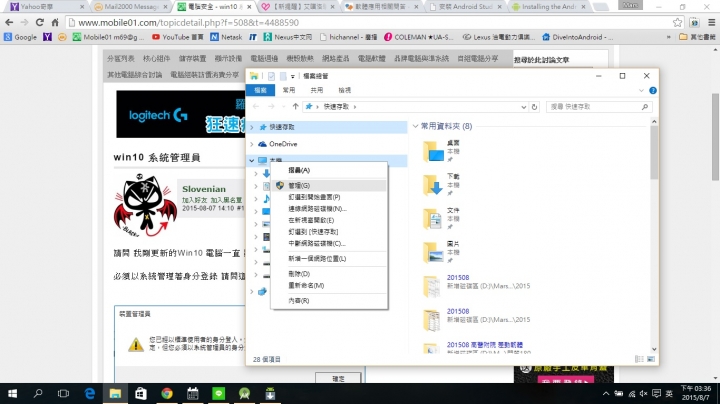Open the address bar history dropdown in Explorer

pyautogui.click(x=523, y=107)
